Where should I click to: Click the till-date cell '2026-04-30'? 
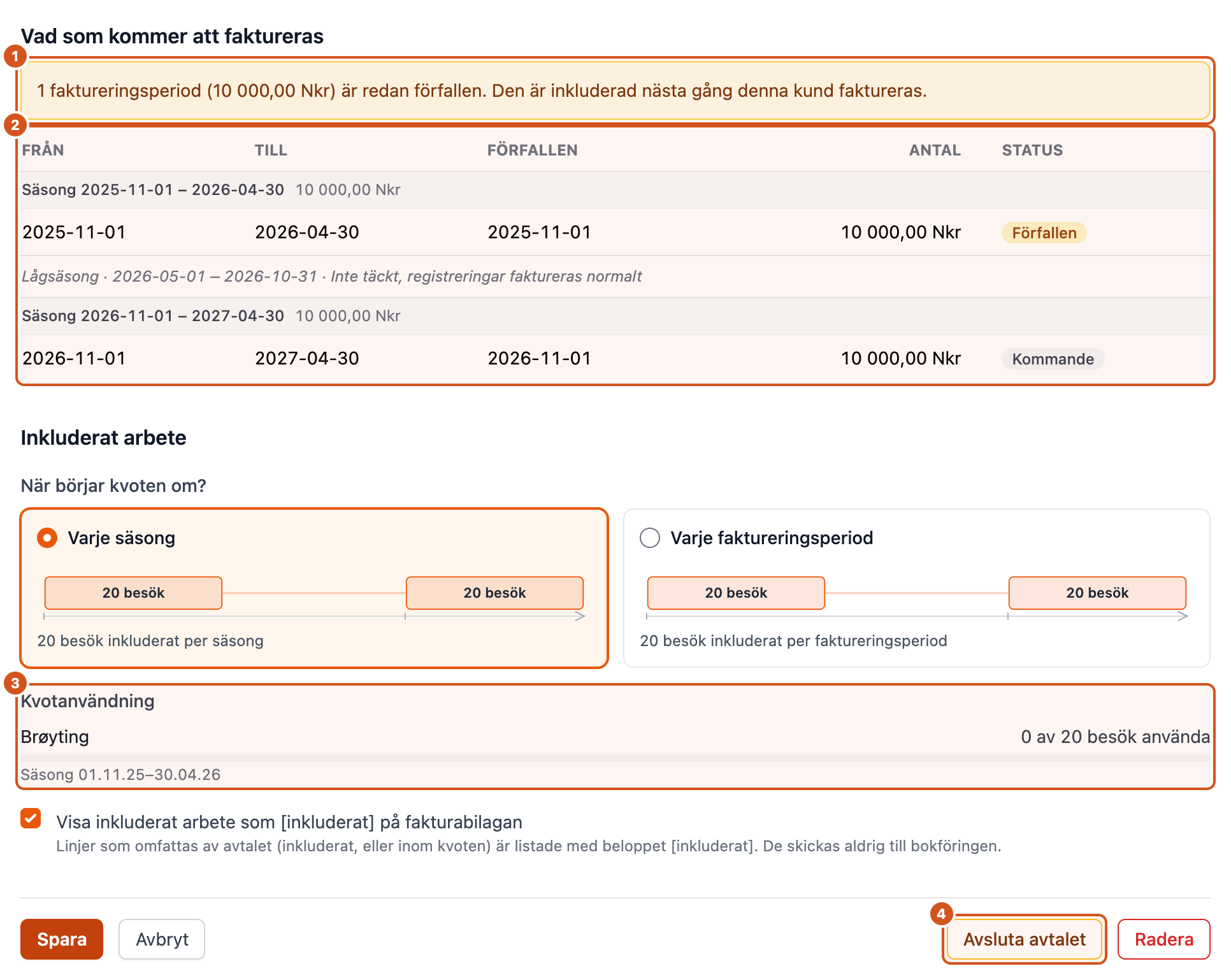[307, 232]
